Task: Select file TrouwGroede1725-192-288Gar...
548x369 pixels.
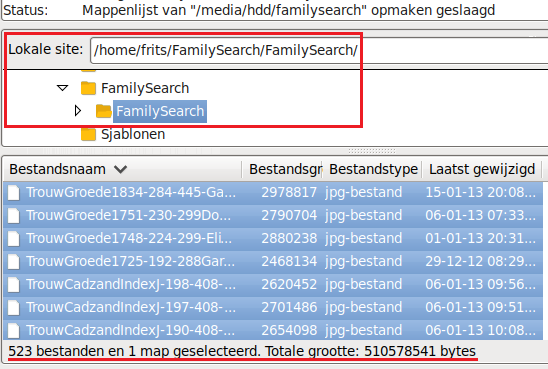Action: 130,262
